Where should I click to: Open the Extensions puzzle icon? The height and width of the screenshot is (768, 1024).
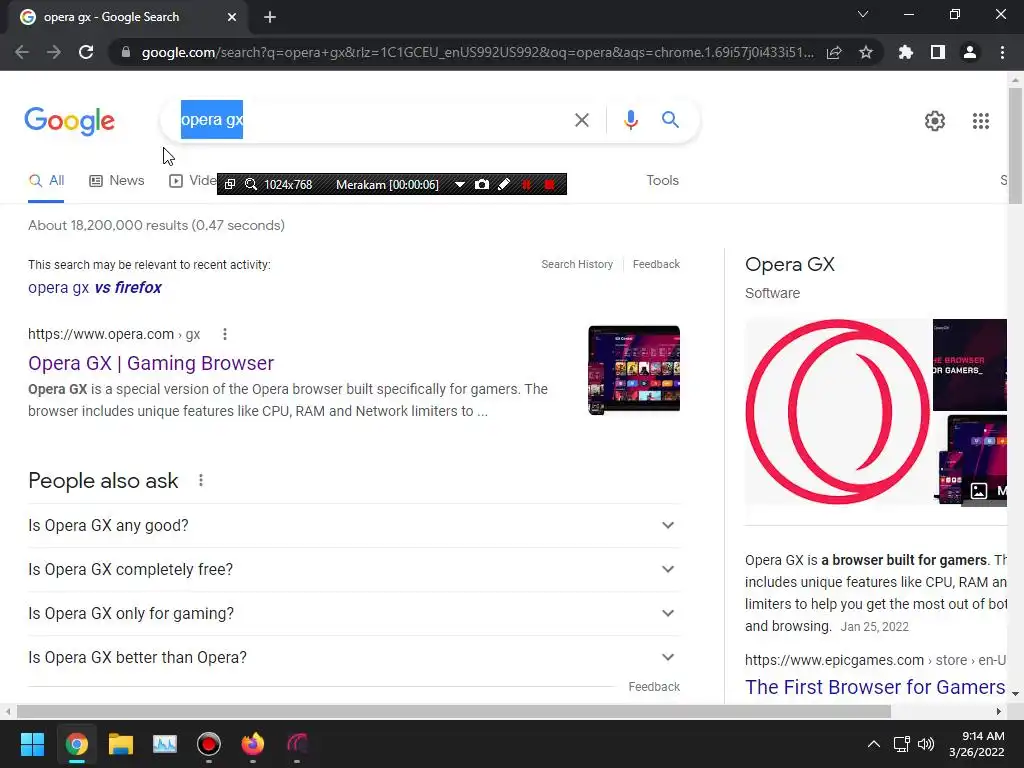(905, 52)
